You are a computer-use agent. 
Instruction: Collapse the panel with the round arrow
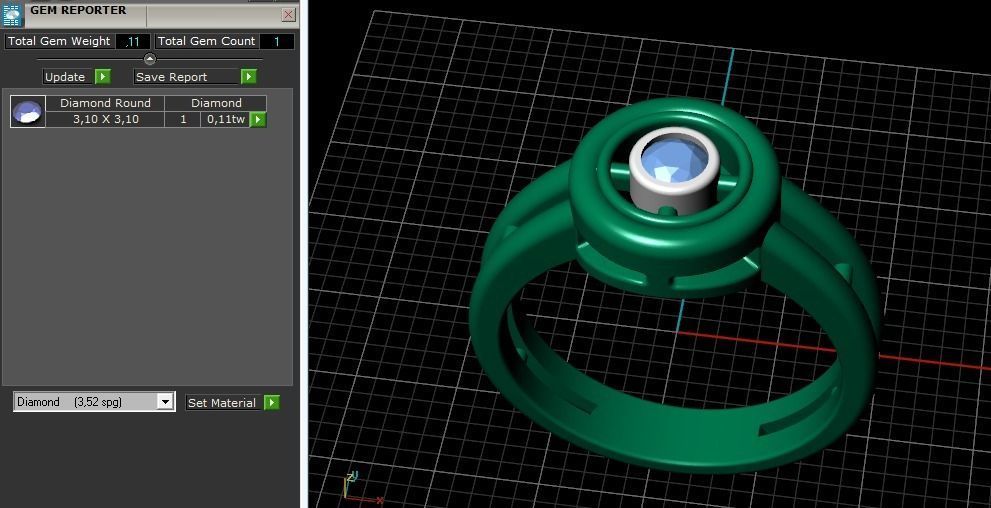[150, 59]
